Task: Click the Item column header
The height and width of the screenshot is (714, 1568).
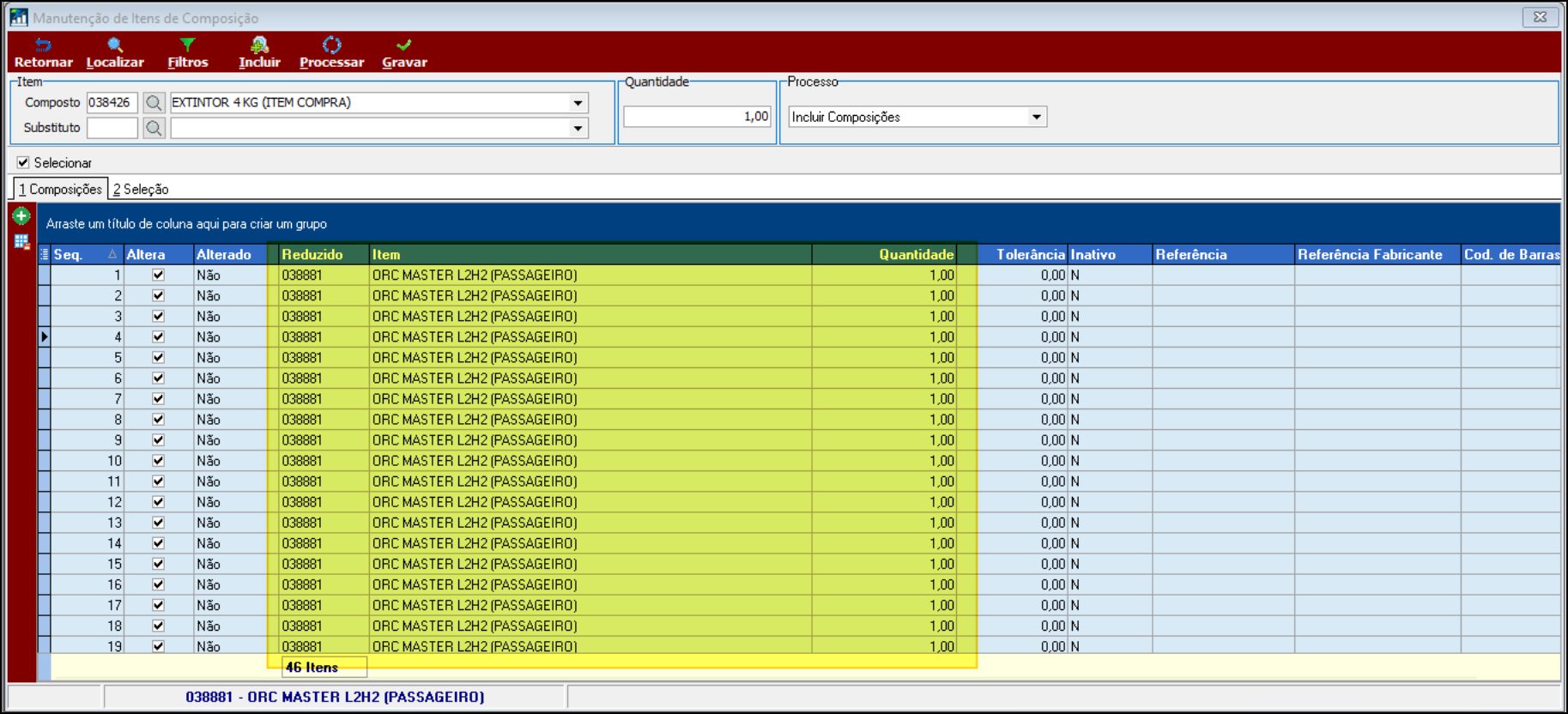Action: coord(590,254)
